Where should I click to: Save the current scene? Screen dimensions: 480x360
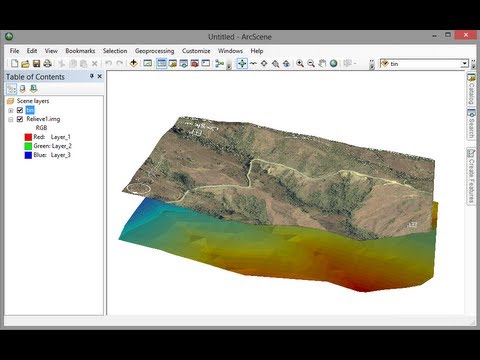pyautogui.click(x=36, y=63)
